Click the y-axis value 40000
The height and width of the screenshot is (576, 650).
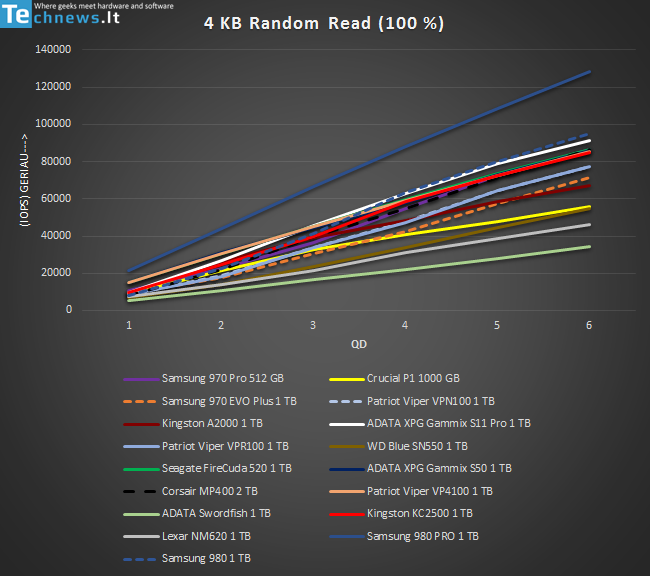click(x=56, y=236)
